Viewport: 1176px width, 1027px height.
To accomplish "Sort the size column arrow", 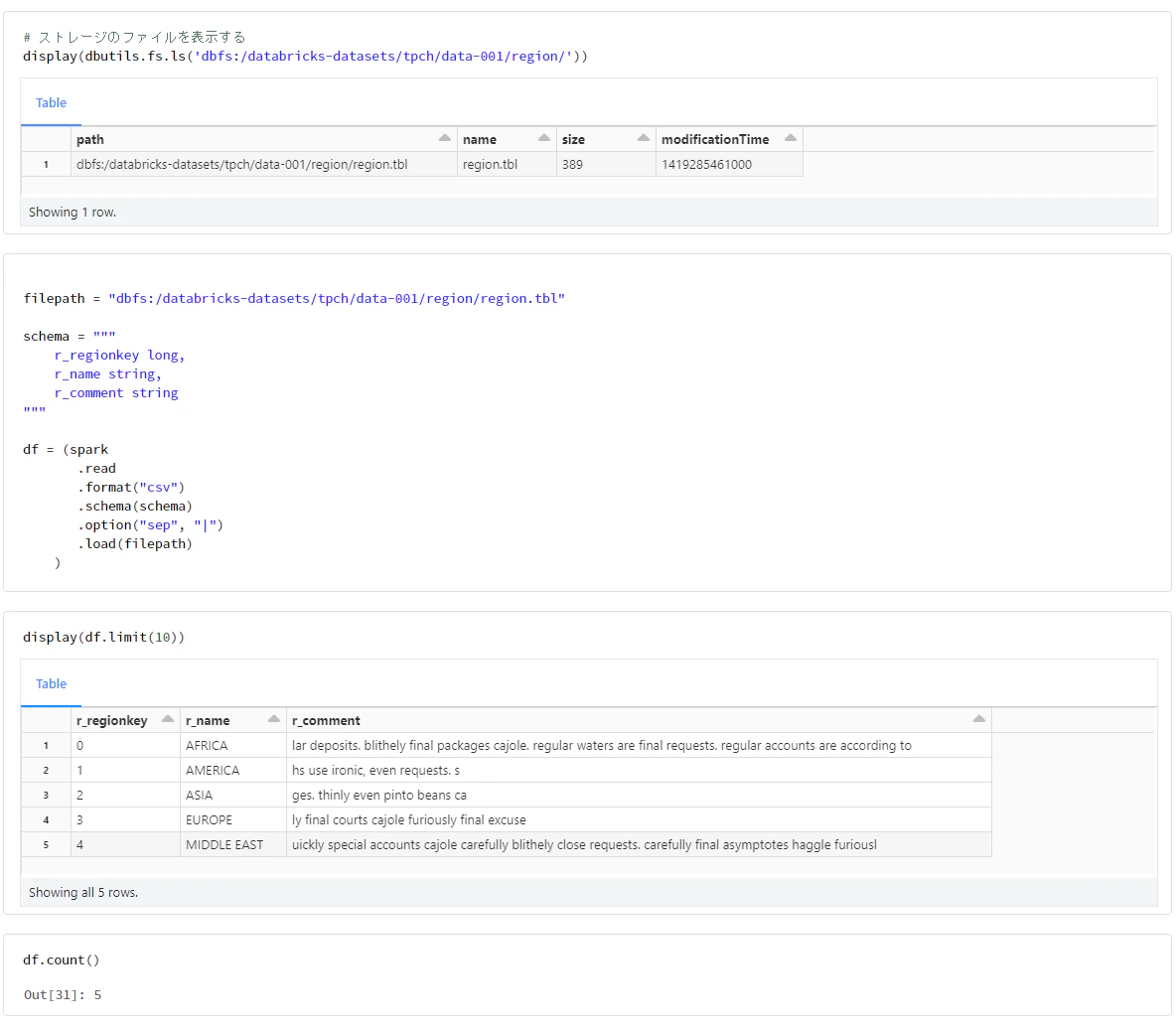I will 644,138.
